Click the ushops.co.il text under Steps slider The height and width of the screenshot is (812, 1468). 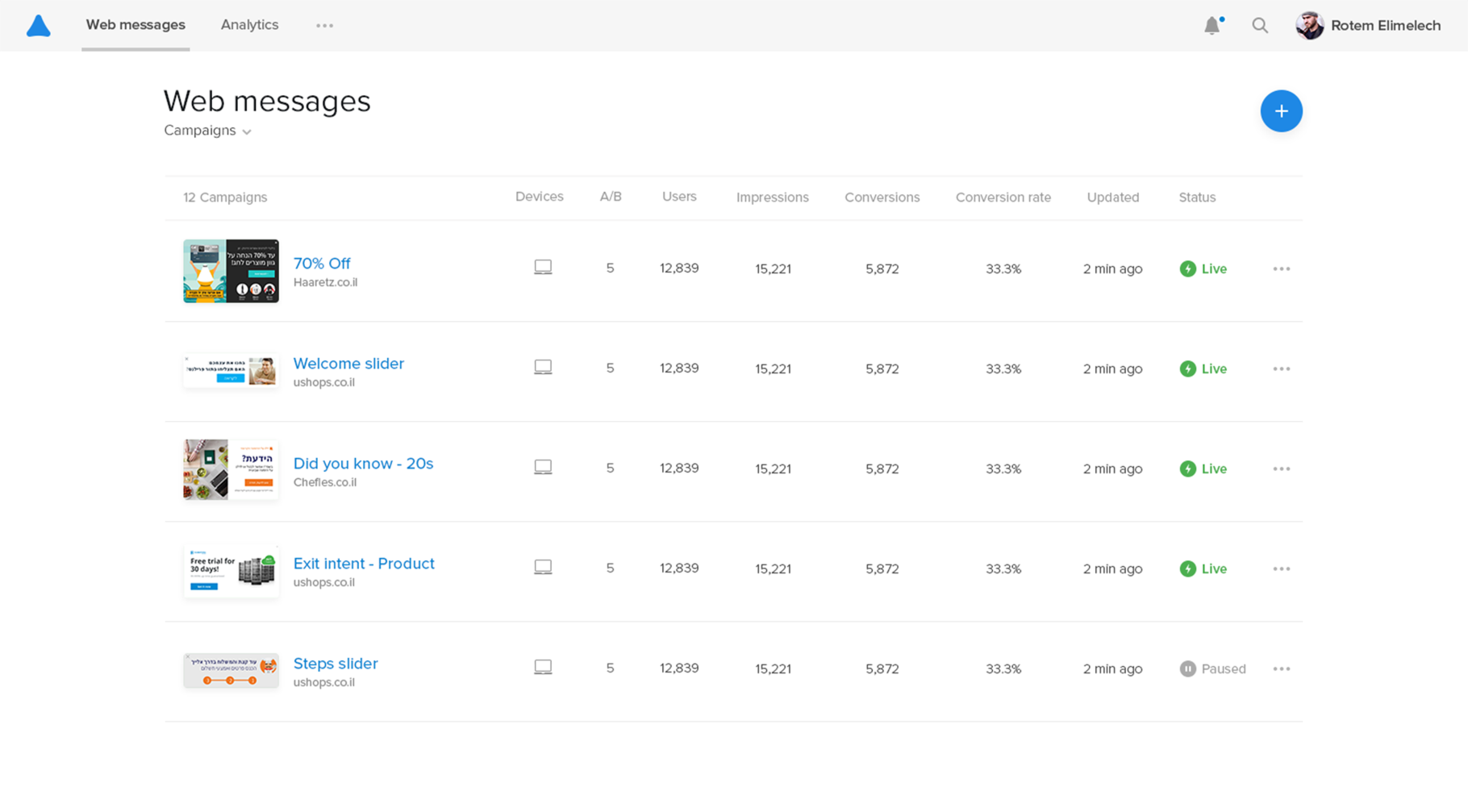[323, 682]
